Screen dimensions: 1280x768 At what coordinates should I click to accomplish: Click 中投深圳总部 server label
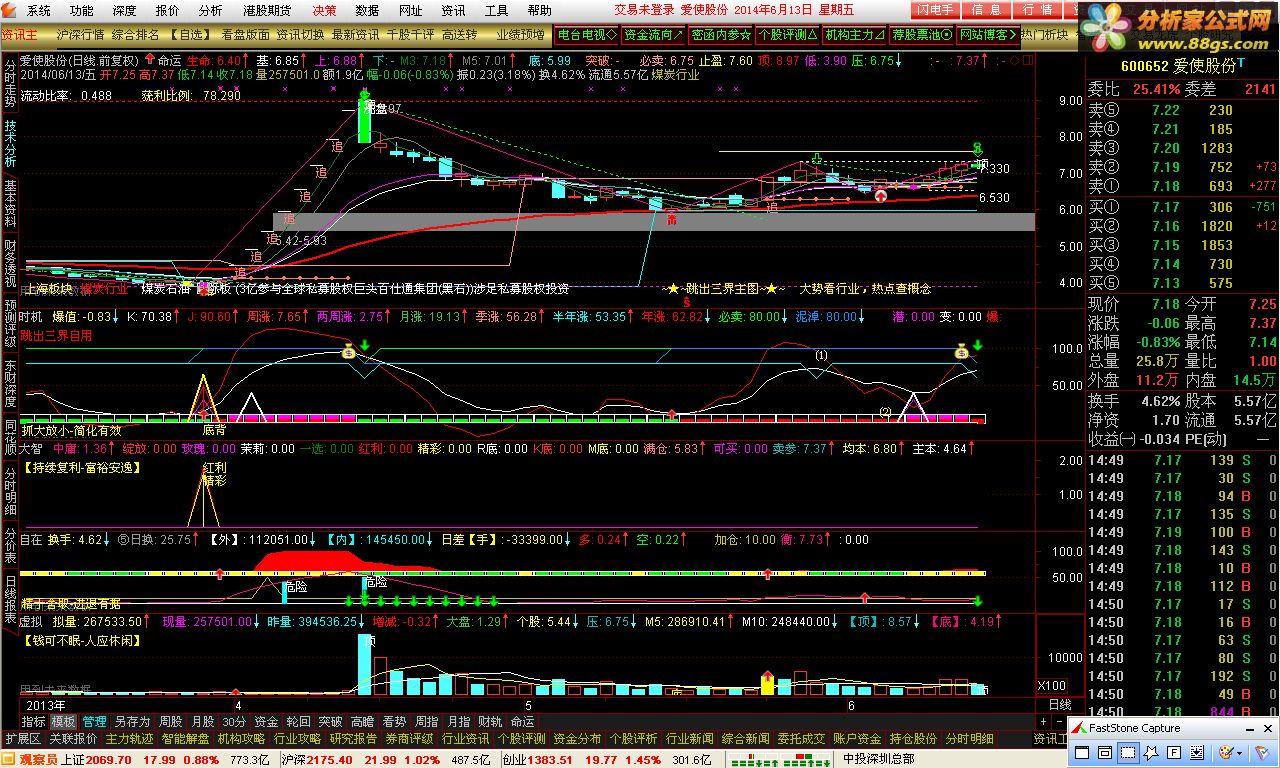[878, 760]
